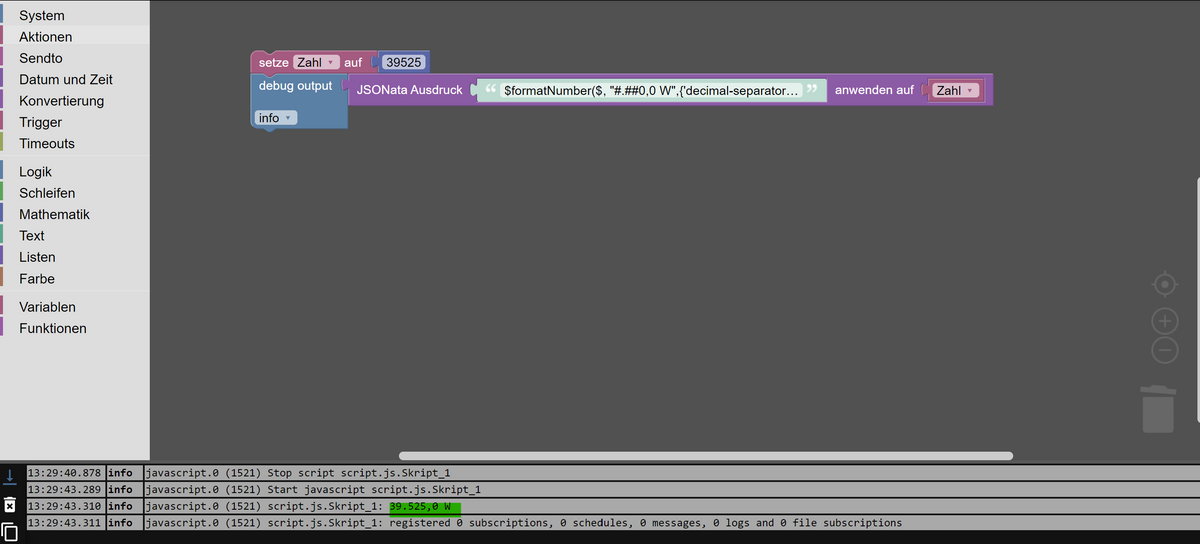Viewport: 1200px width, 544px height.
Task: Center the Blockly workspace with the crosshair icon
Action: click(1165, 285)
